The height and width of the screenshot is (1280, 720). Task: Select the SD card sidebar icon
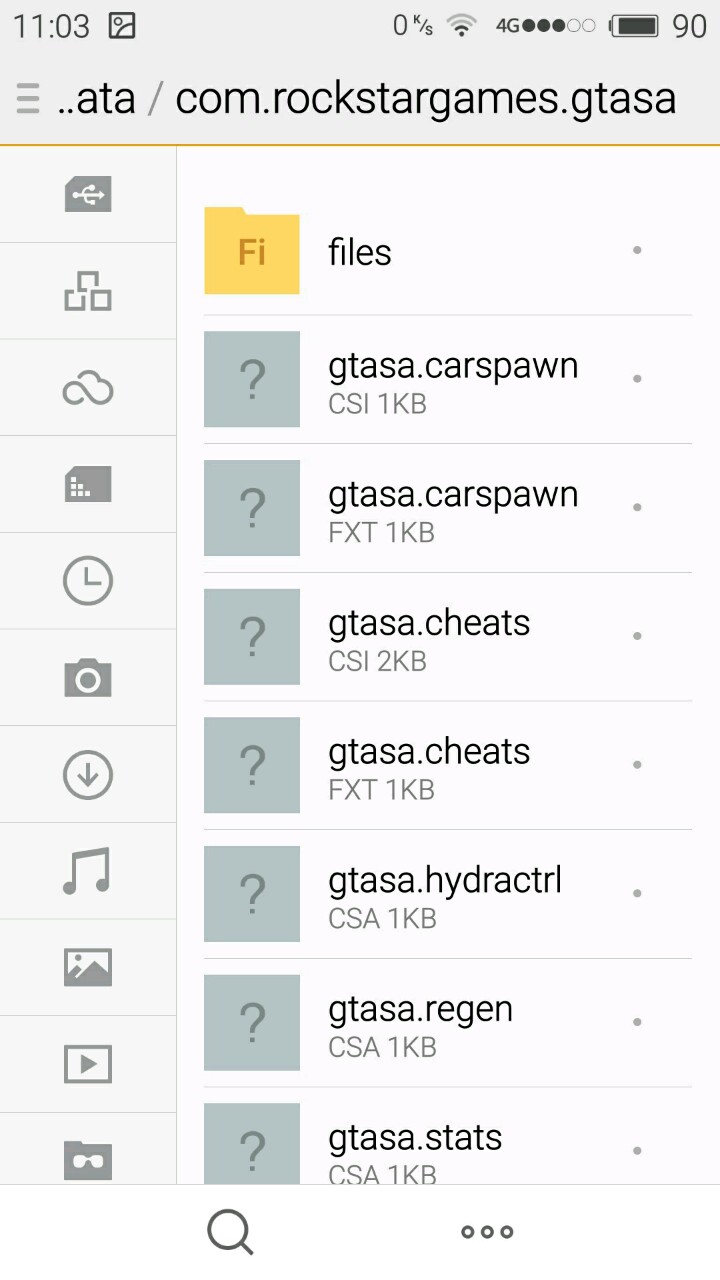(x=88, y=485)
